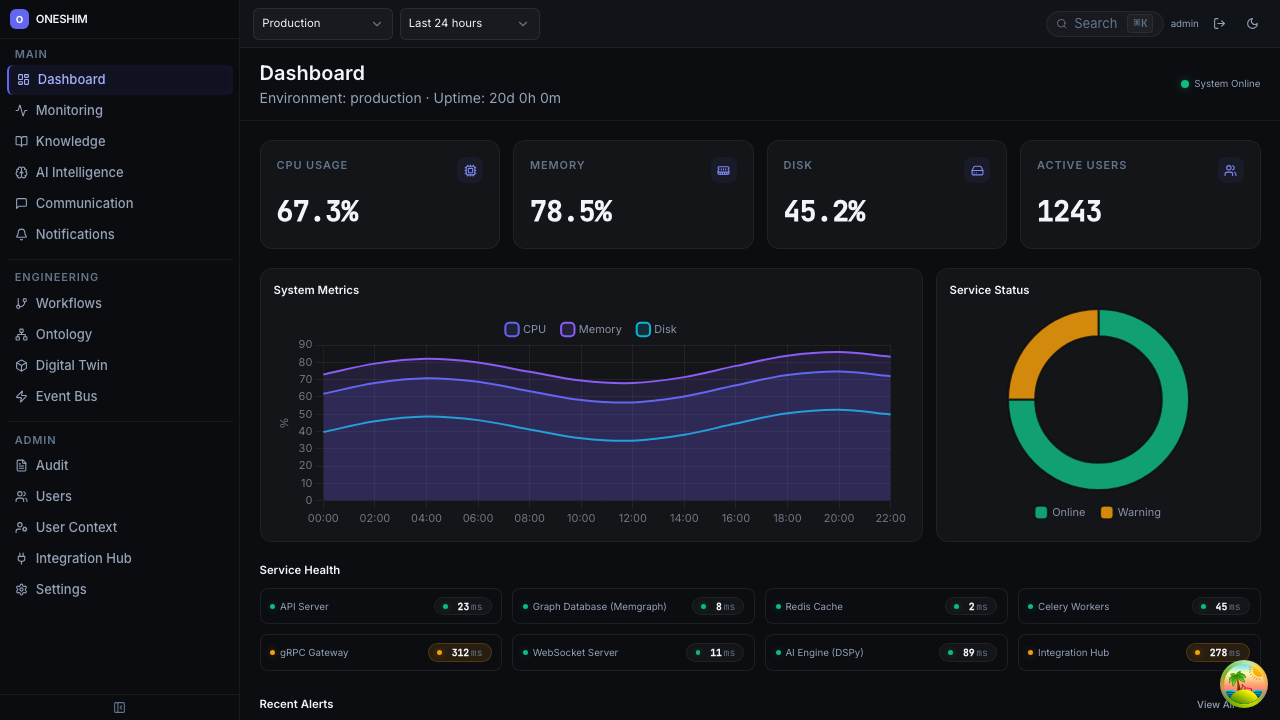Screen dimensions: 1280x720
Task: Collapse the sidebar with the bottom icon
Action: click(x=119, y=707)
